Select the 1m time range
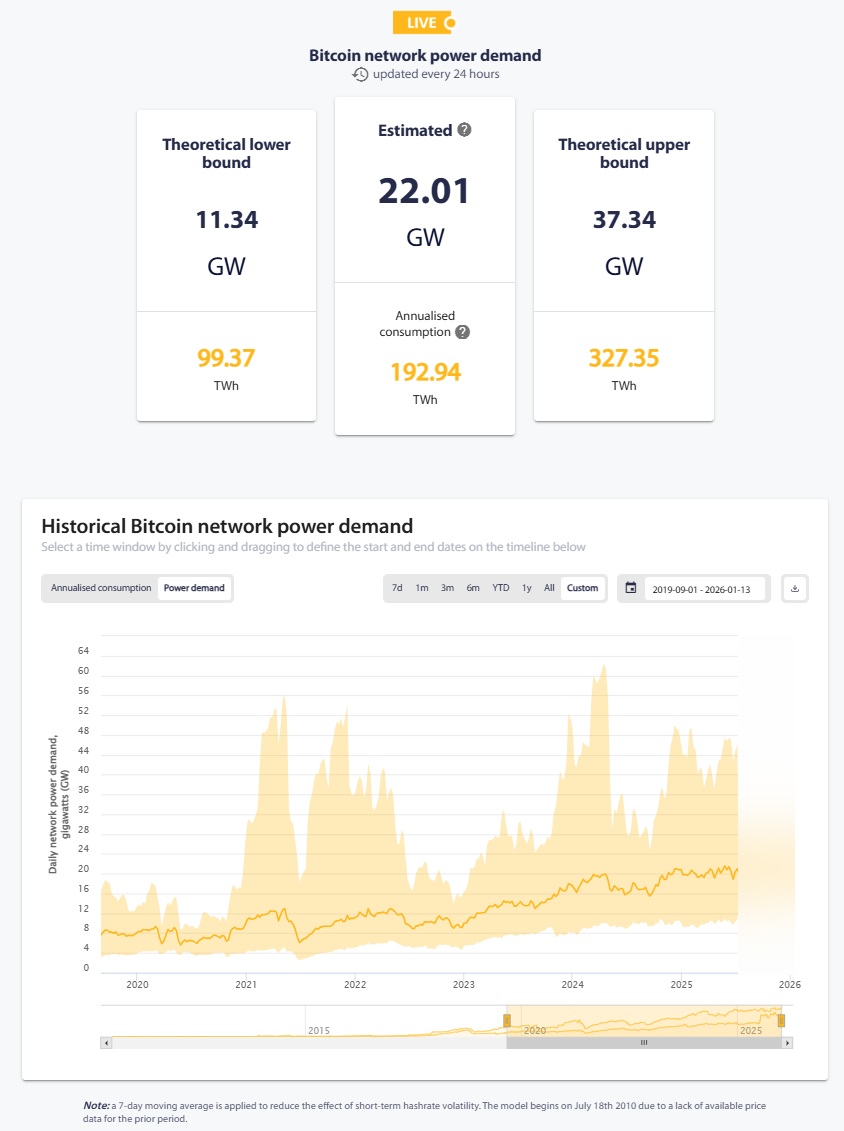The width and height of the screenshot is (844, 1131). tap(422, 588)
